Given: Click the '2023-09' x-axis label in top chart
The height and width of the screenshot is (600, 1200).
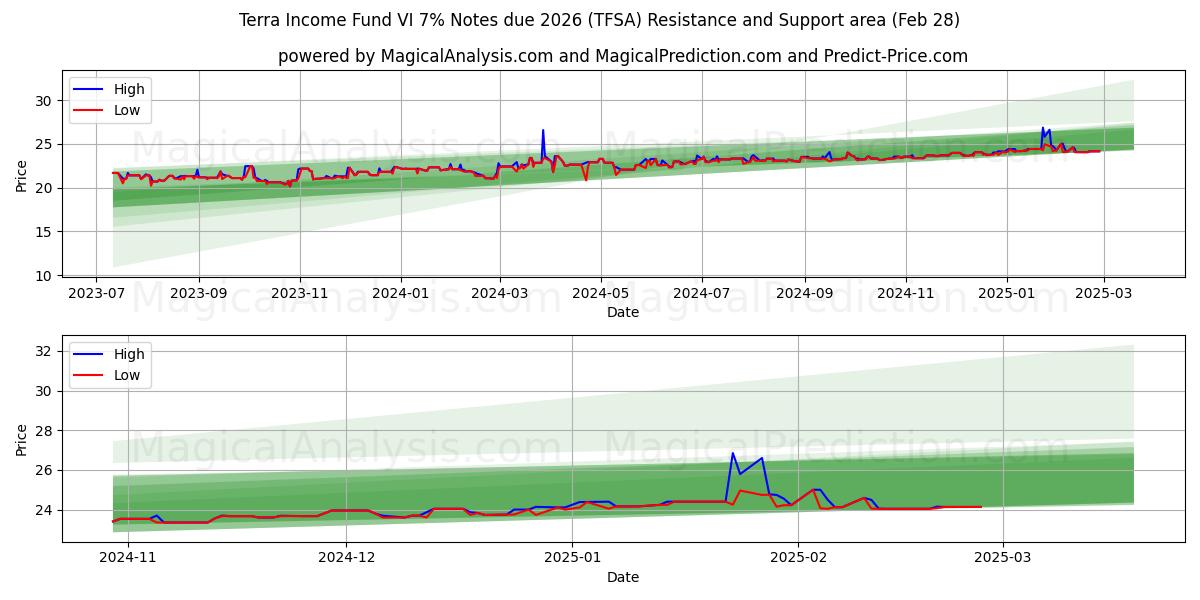Looking at the screenshot, I should point(198,294).
